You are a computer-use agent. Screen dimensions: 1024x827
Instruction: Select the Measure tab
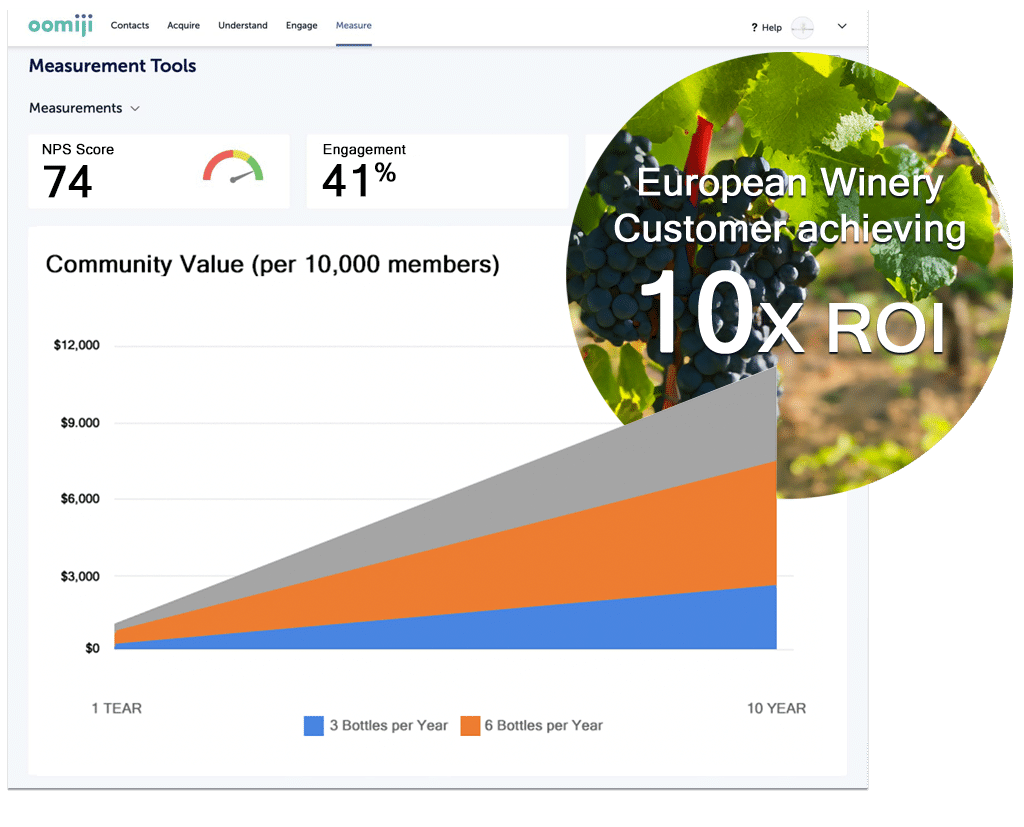point(354,26)
